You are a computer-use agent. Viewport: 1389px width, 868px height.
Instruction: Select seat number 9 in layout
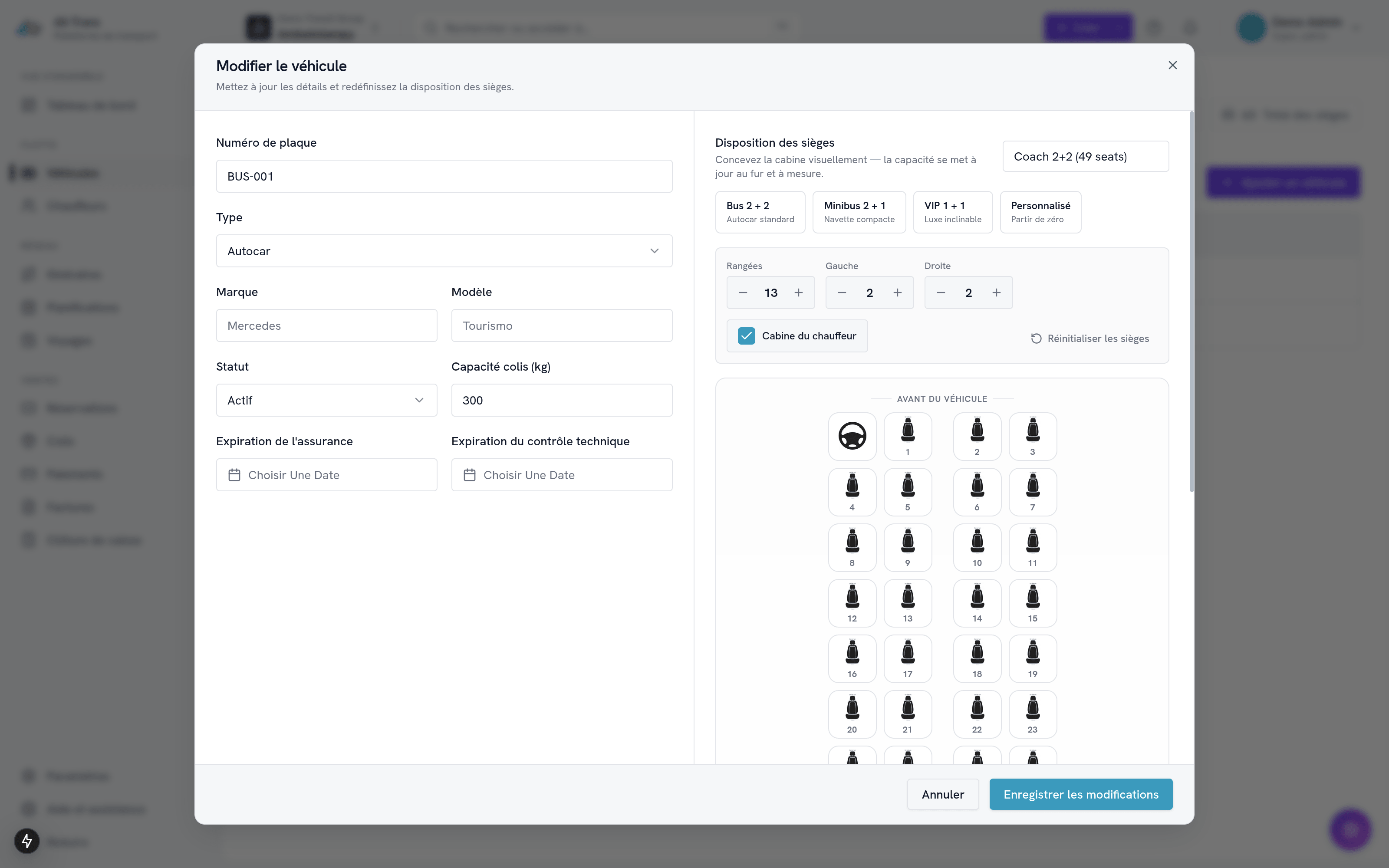click(x=908, y=548)
